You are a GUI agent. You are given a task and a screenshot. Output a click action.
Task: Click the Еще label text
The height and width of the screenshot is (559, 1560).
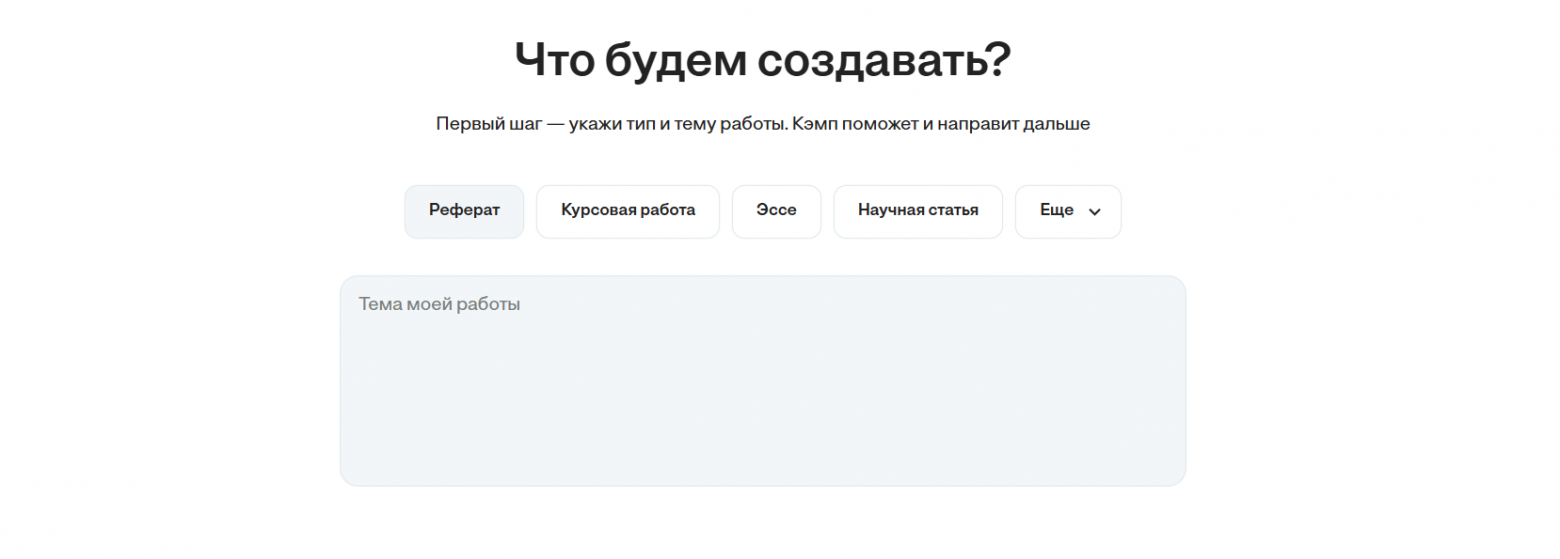[1056, 211]
